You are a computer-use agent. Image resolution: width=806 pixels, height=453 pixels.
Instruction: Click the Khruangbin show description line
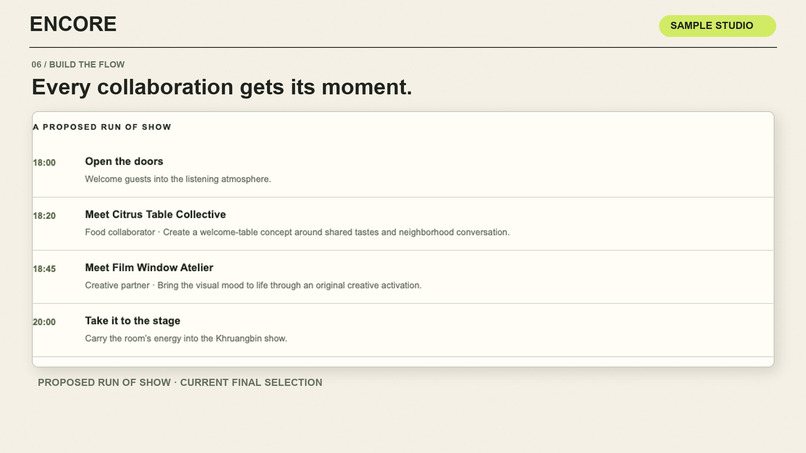pos(186,338)
